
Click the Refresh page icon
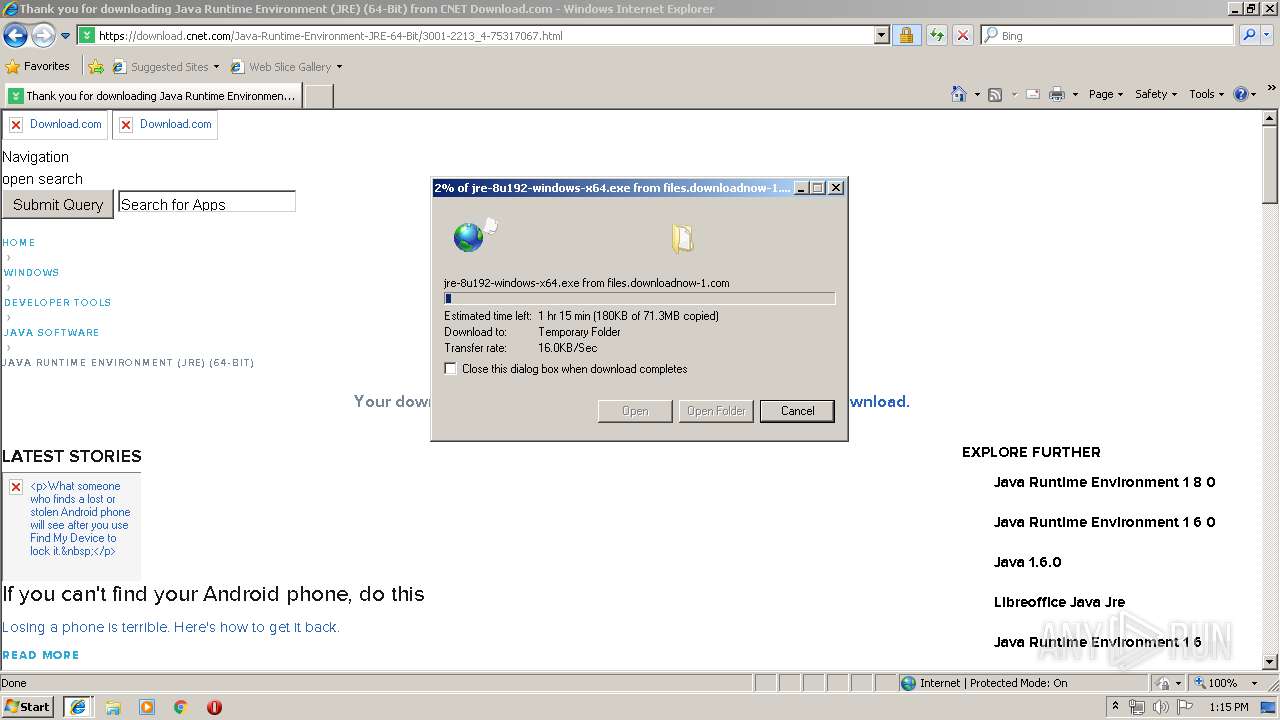coord(936,35)
